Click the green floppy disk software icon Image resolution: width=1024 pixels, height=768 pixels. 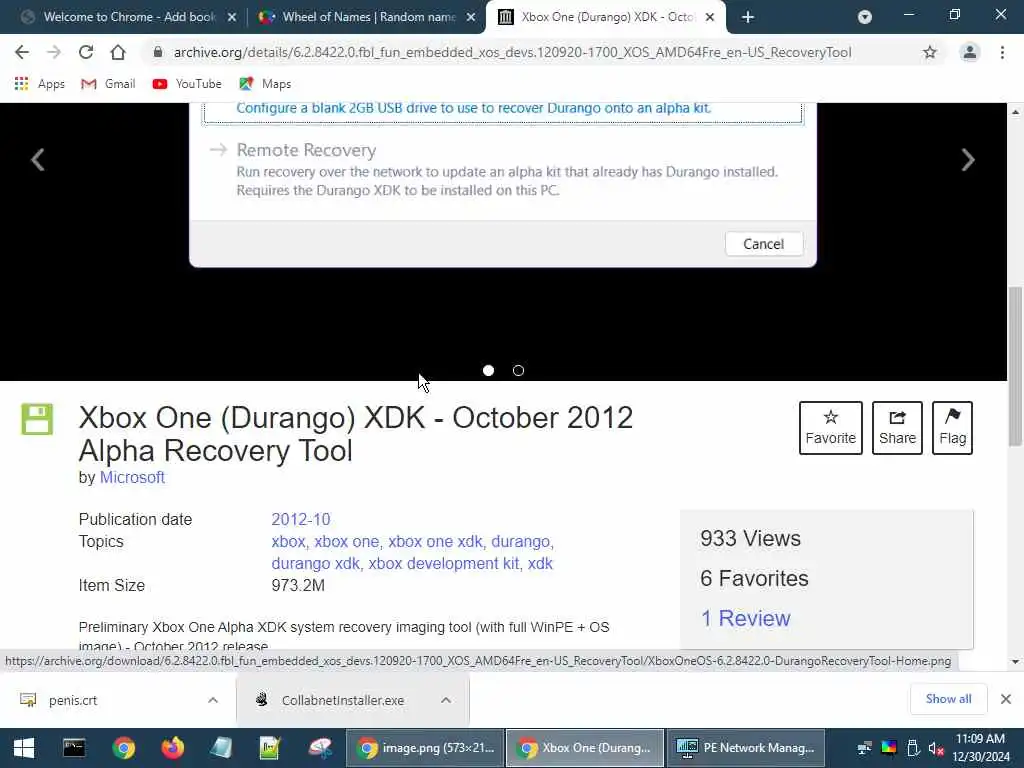(37, 419)
